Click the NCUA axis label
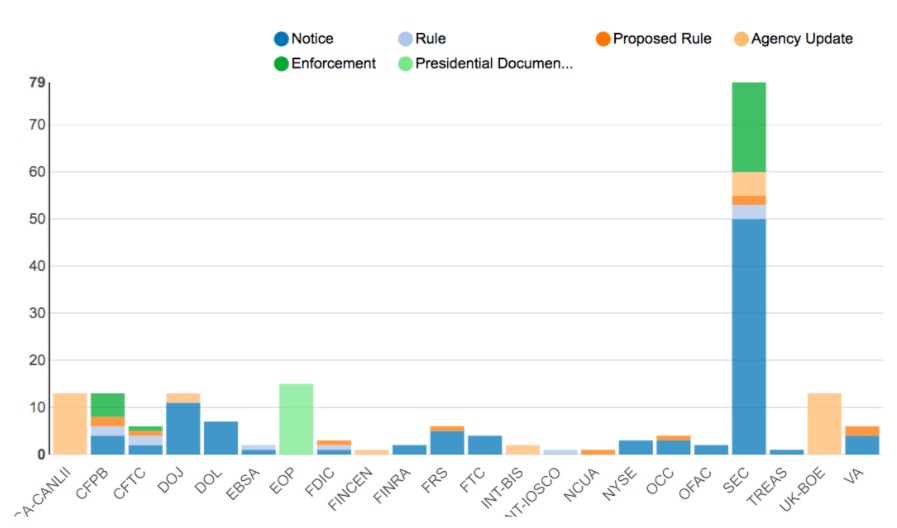 582,485
